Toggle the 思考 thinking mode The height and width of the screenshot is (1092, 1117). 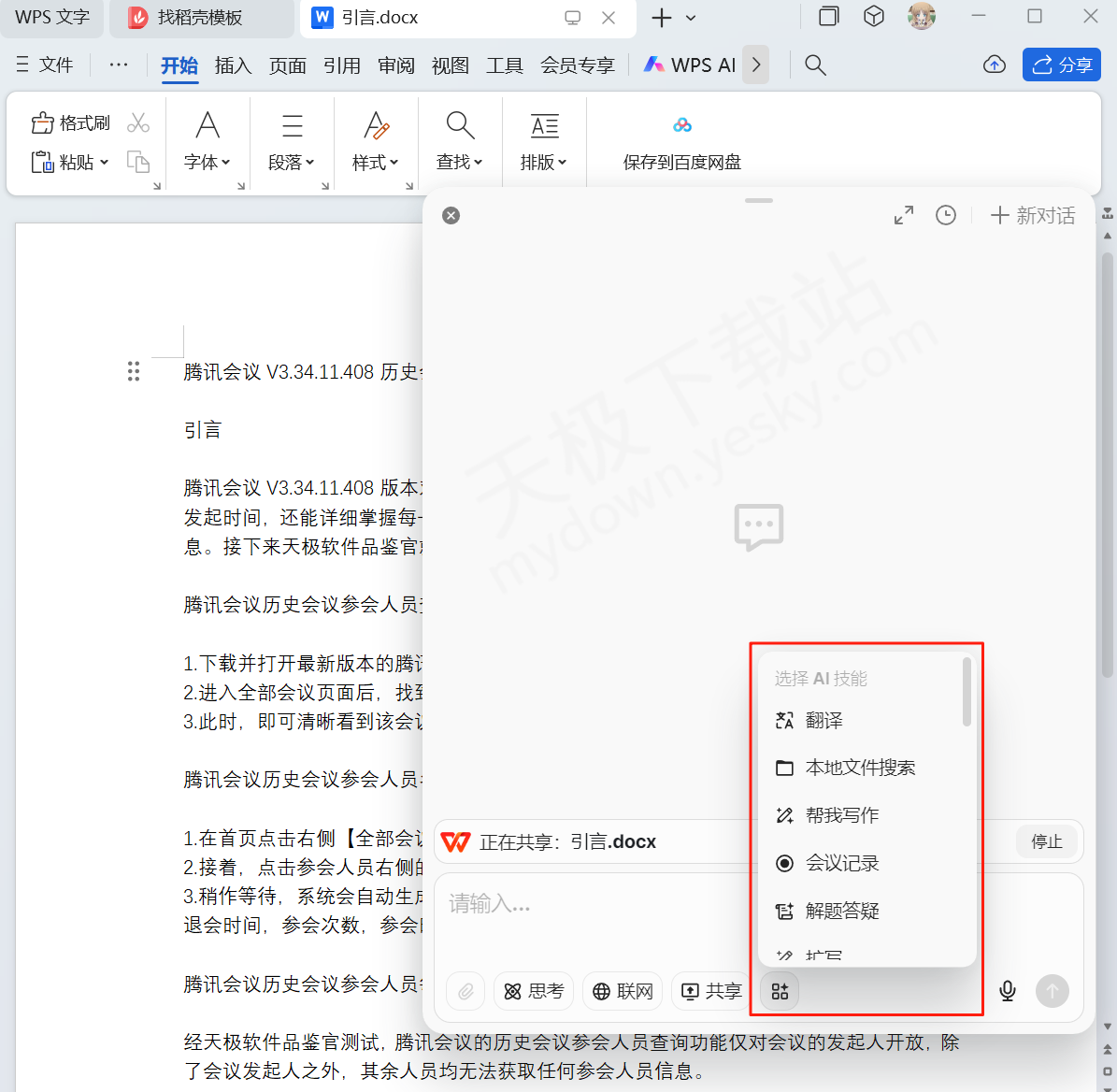pos(534,991)
